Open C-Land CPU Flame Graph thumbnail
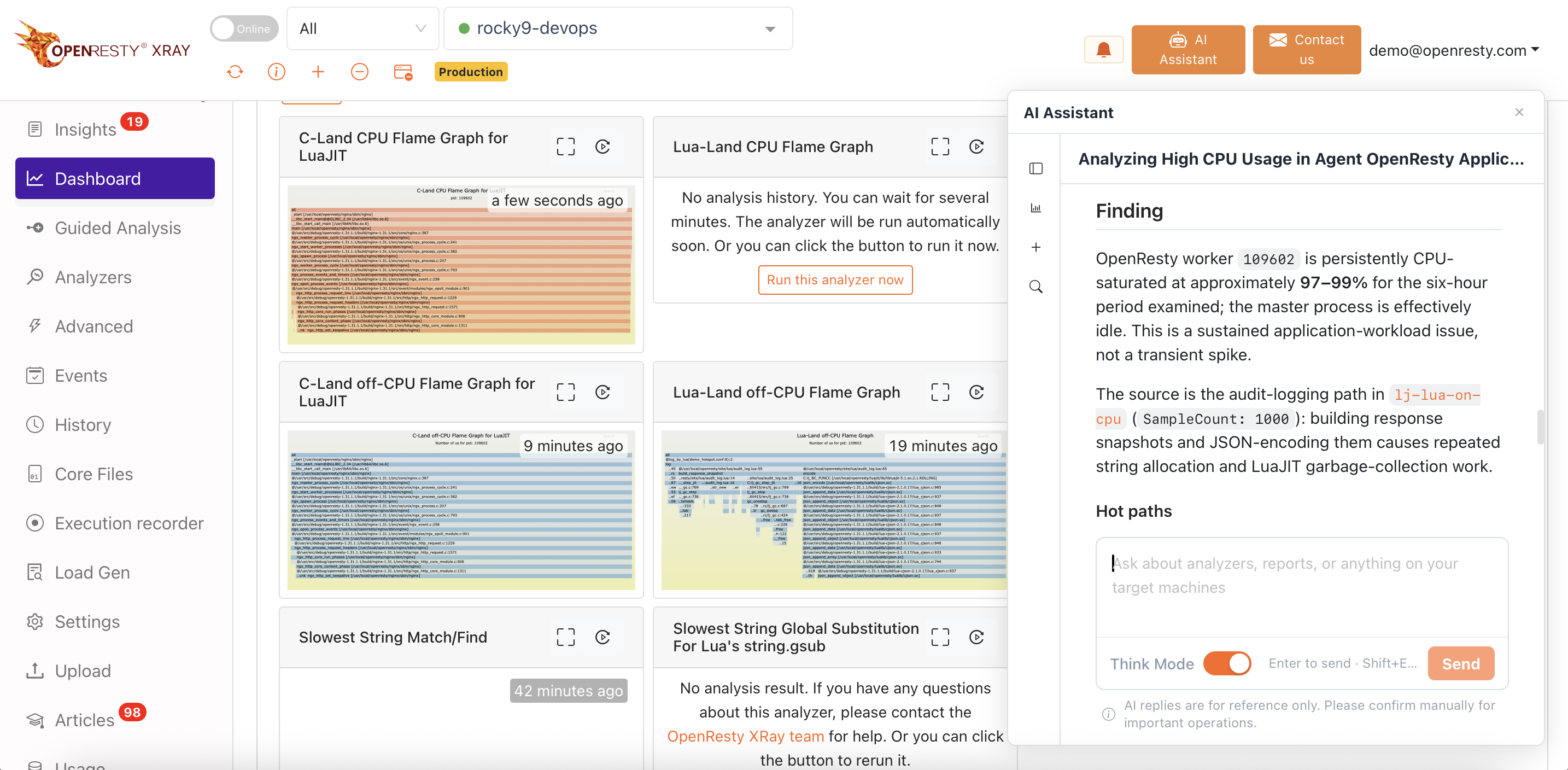 click(x=461, y=264)
